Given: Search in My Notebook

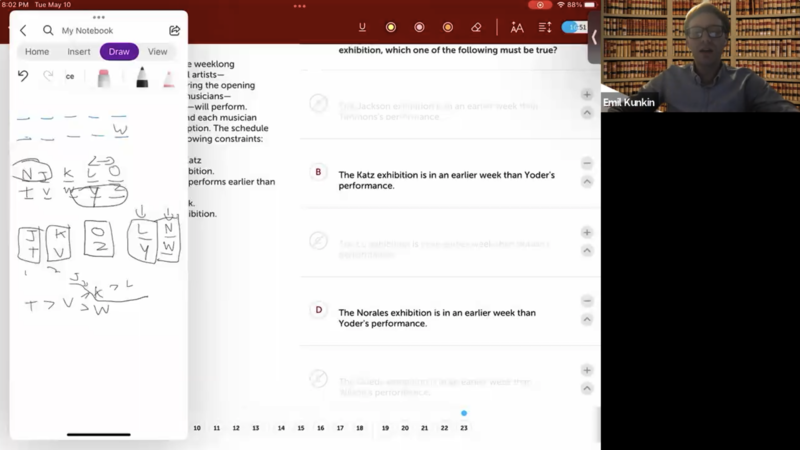Looking at the screenshot, I should click(48, 31).
